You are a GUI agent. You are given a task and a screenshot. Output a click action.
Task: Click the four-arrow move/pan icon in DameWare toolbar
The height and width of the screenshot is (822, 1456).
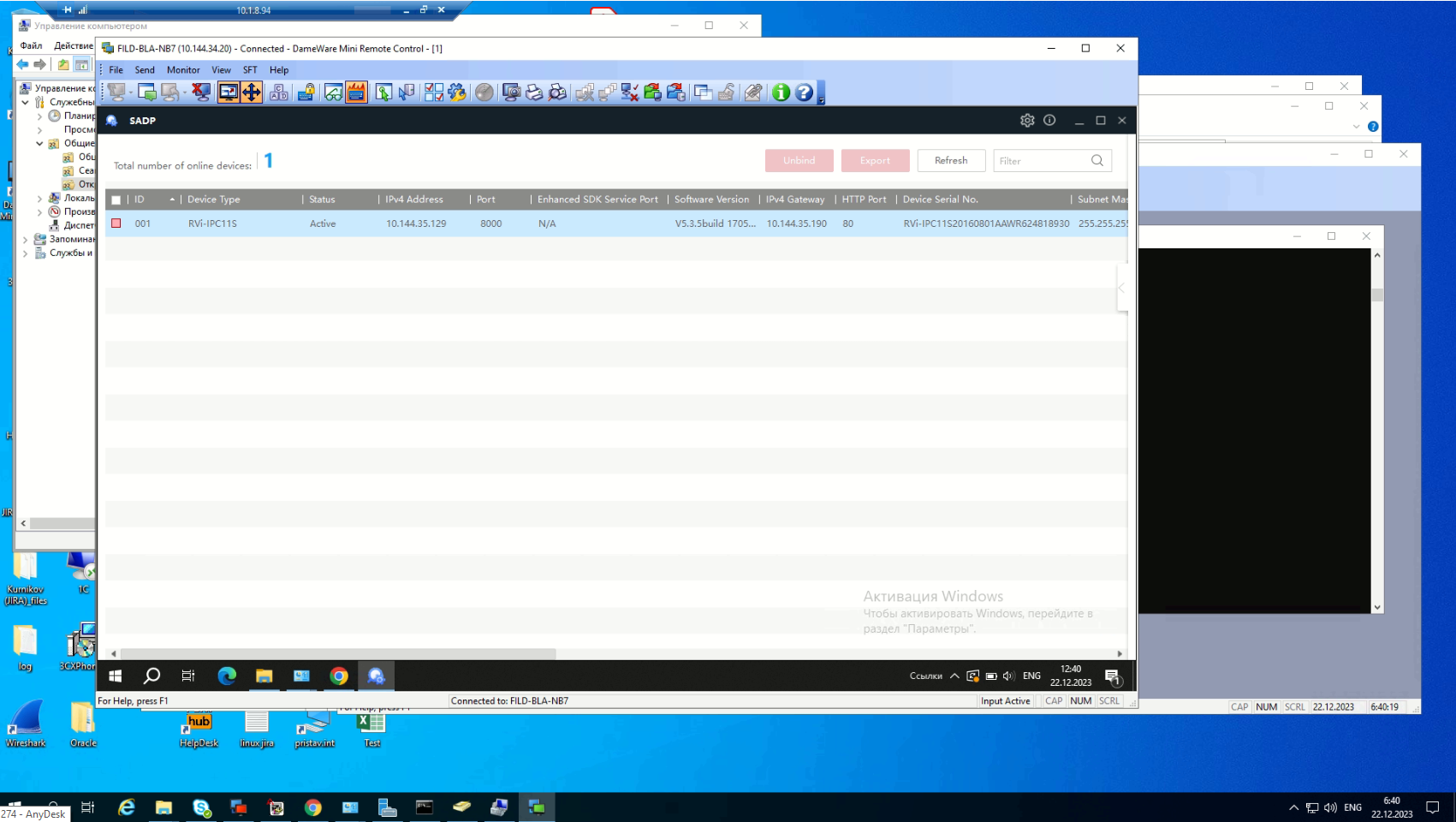pyautogui.click(x=252, y=92)
